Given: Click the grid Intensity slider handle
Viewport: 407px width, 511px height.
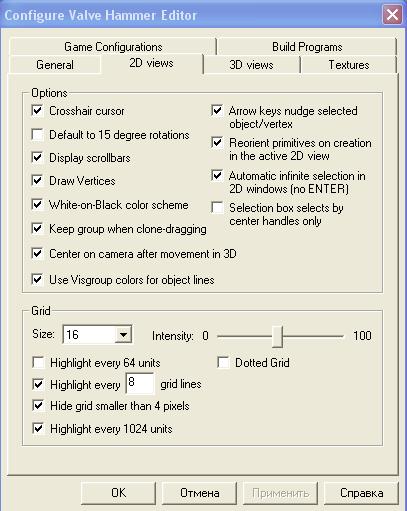Looking at the screenshot, I should click(x=277, y=336).
